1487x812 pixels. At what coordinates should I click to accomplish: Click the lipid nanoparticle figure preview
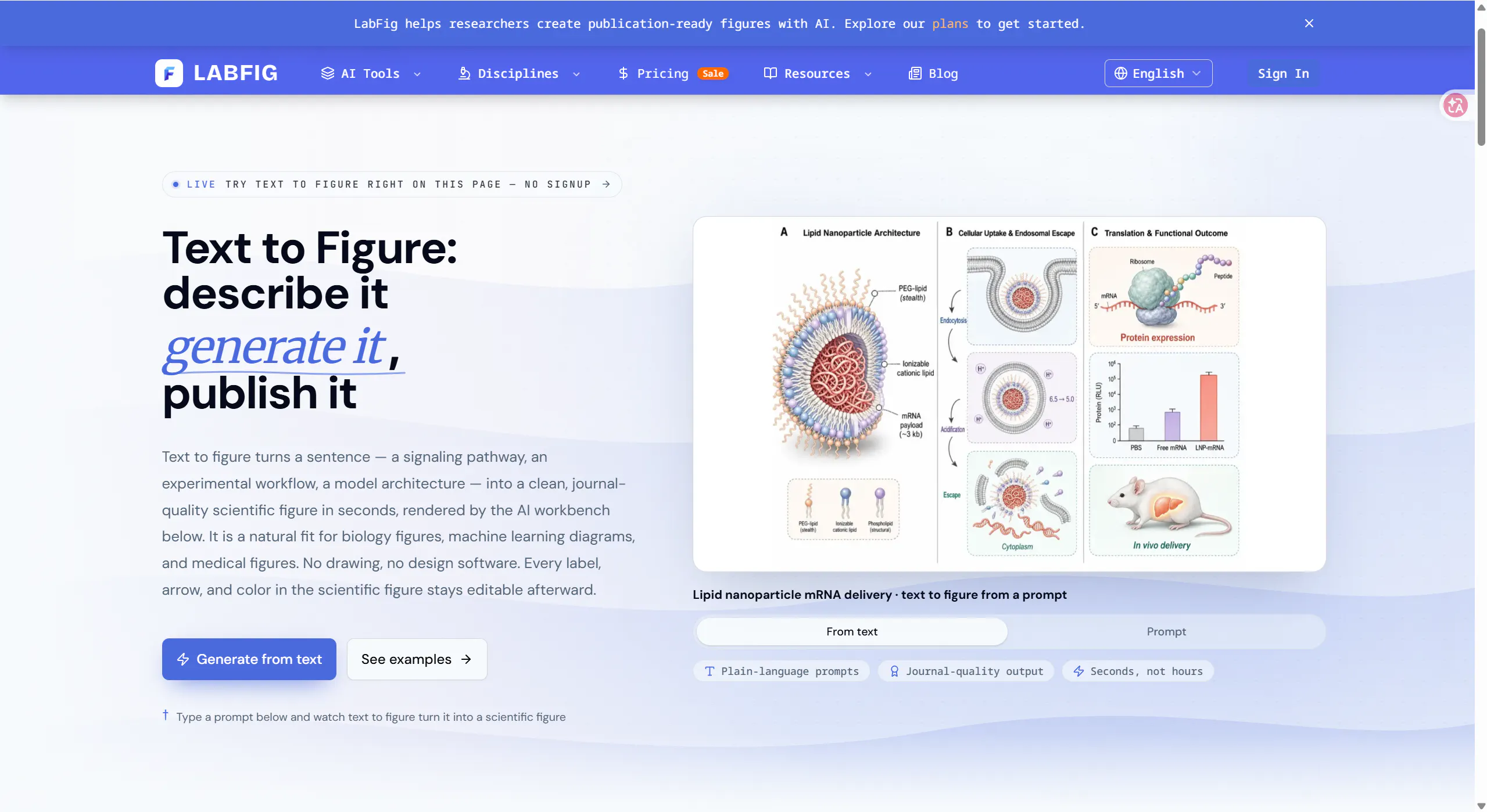pos(1009,394)
